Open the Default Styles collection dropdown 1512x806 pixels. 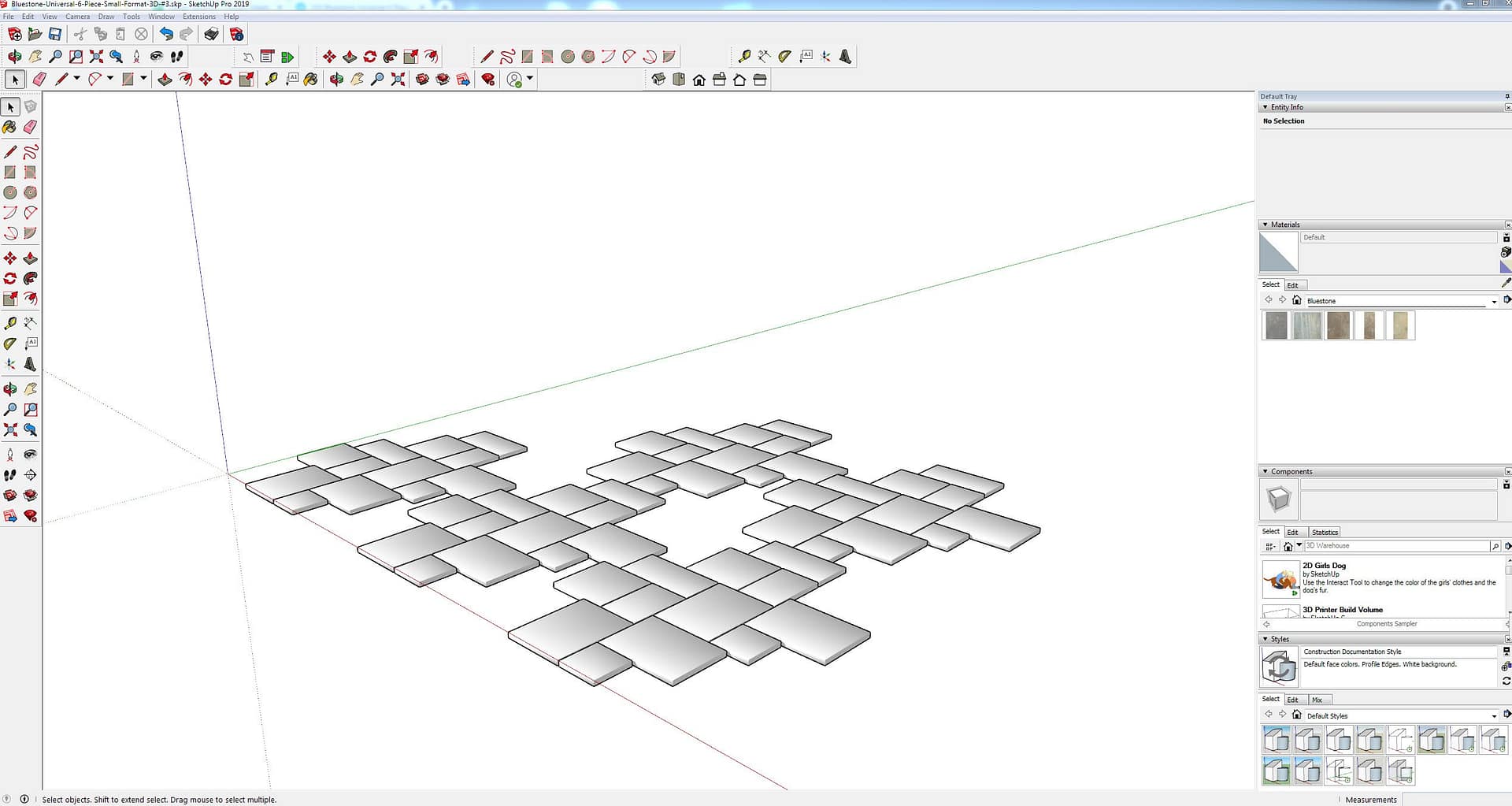[1493, 716]
